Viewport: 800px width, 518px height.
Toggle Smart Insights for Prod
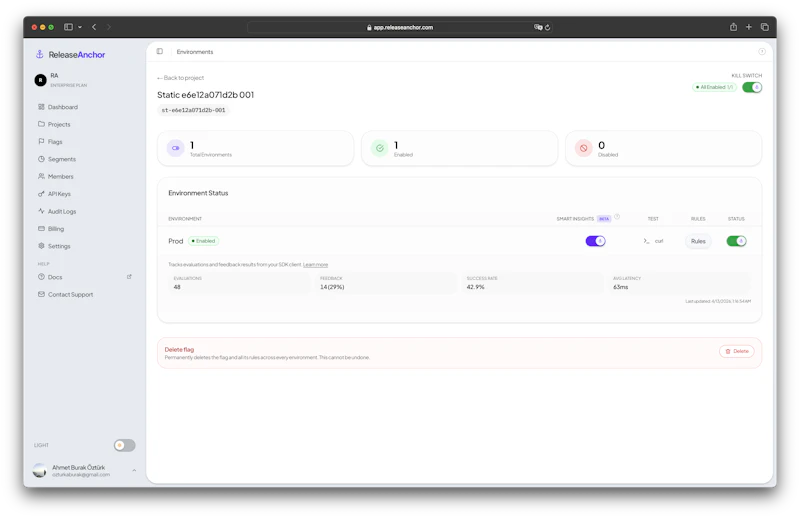[x=595, y=241]
